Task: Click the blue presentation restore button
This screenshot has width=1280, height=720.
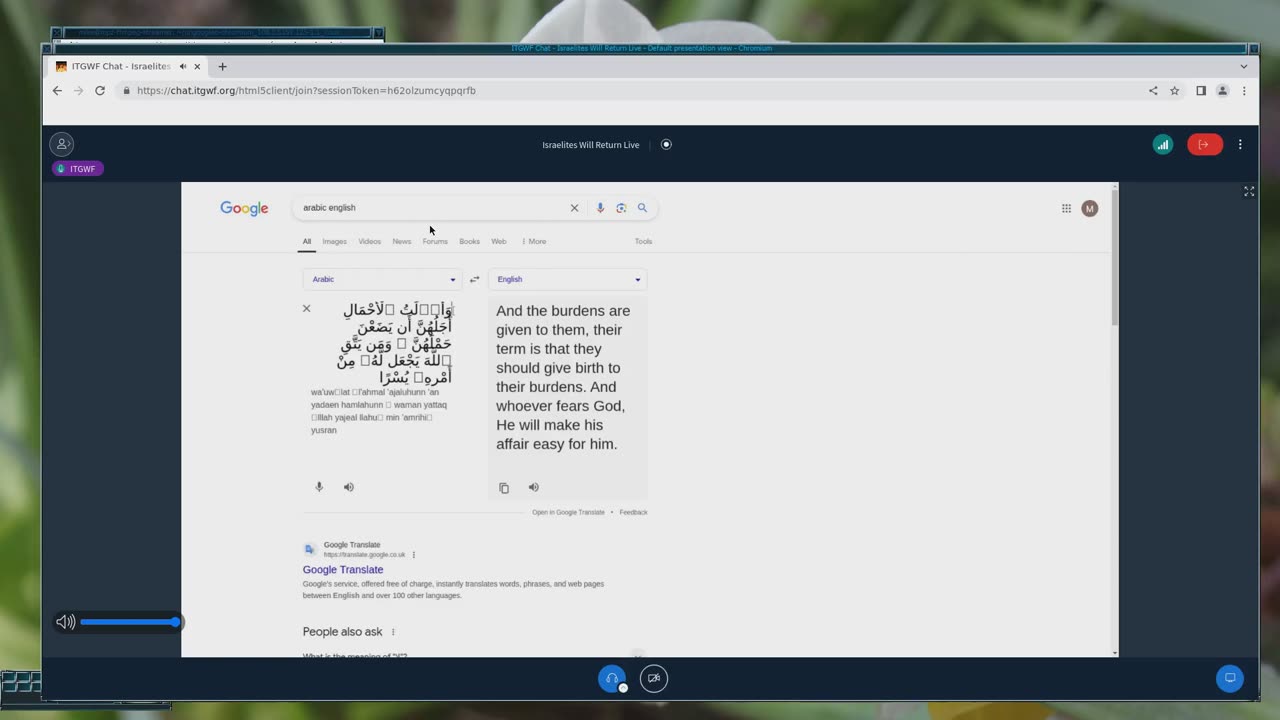Action: pos(1230,678)
